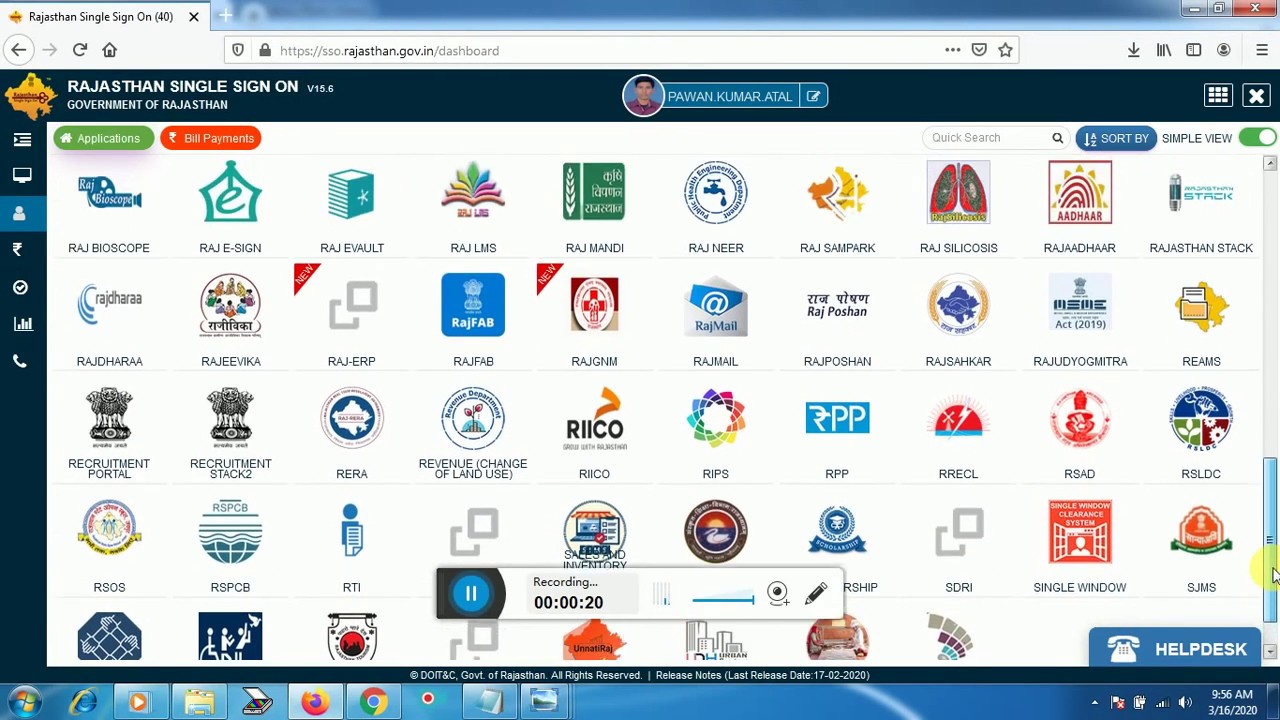The height and width of the screenshot is (720, 1280).
Task: Click the HELPDESK button
Action: click(1175, 649)
